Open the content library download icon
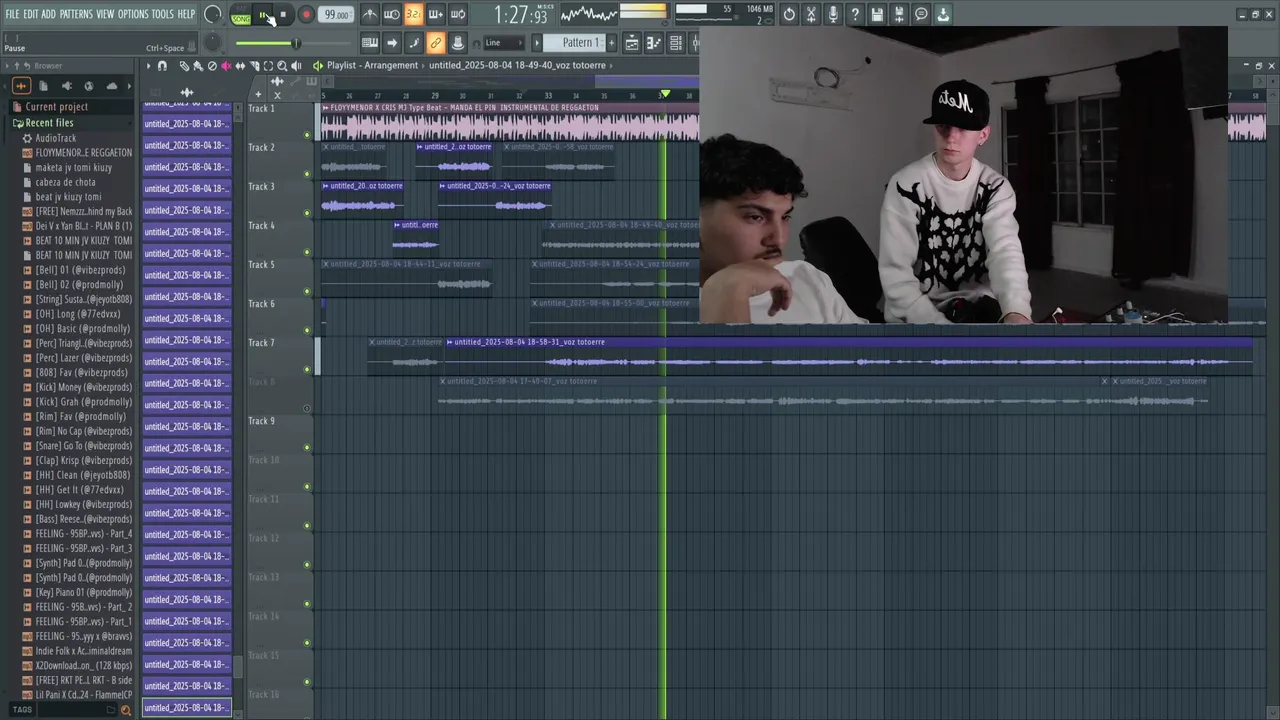1280x720 pixels. pyautogui.click(x=943, y=14)
